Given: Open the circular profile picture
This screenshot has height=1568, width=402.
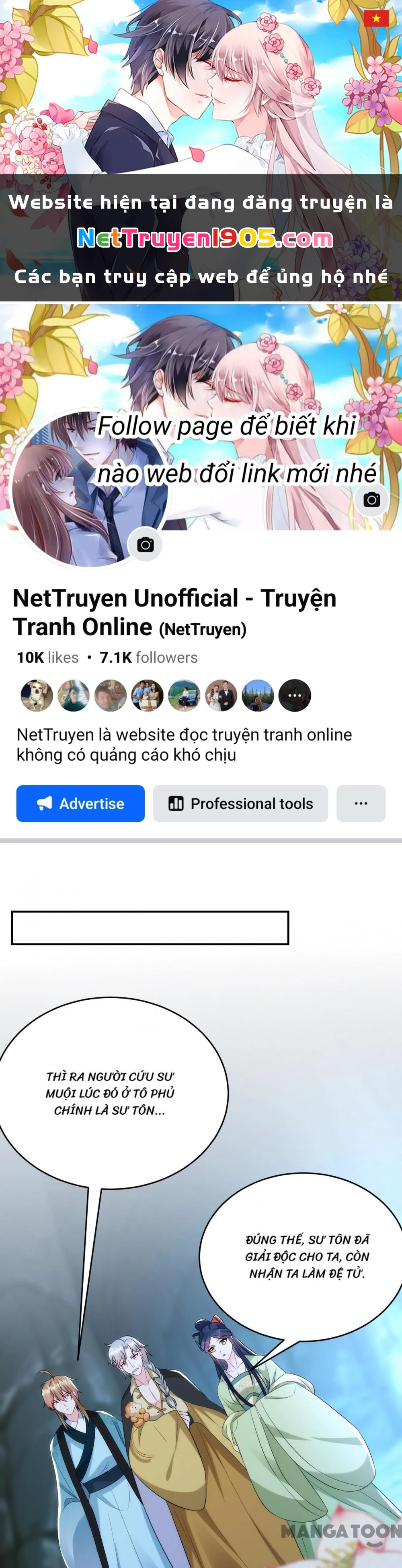Looking at the screenshot, I should (x=90, y=489).
